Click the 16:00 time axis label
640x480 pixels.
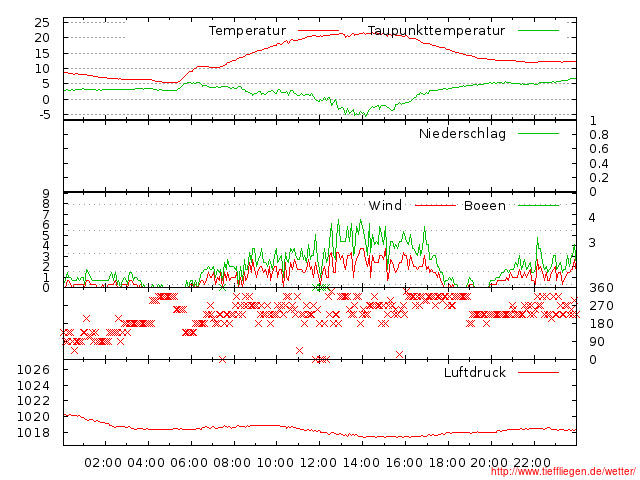[404, 463]
